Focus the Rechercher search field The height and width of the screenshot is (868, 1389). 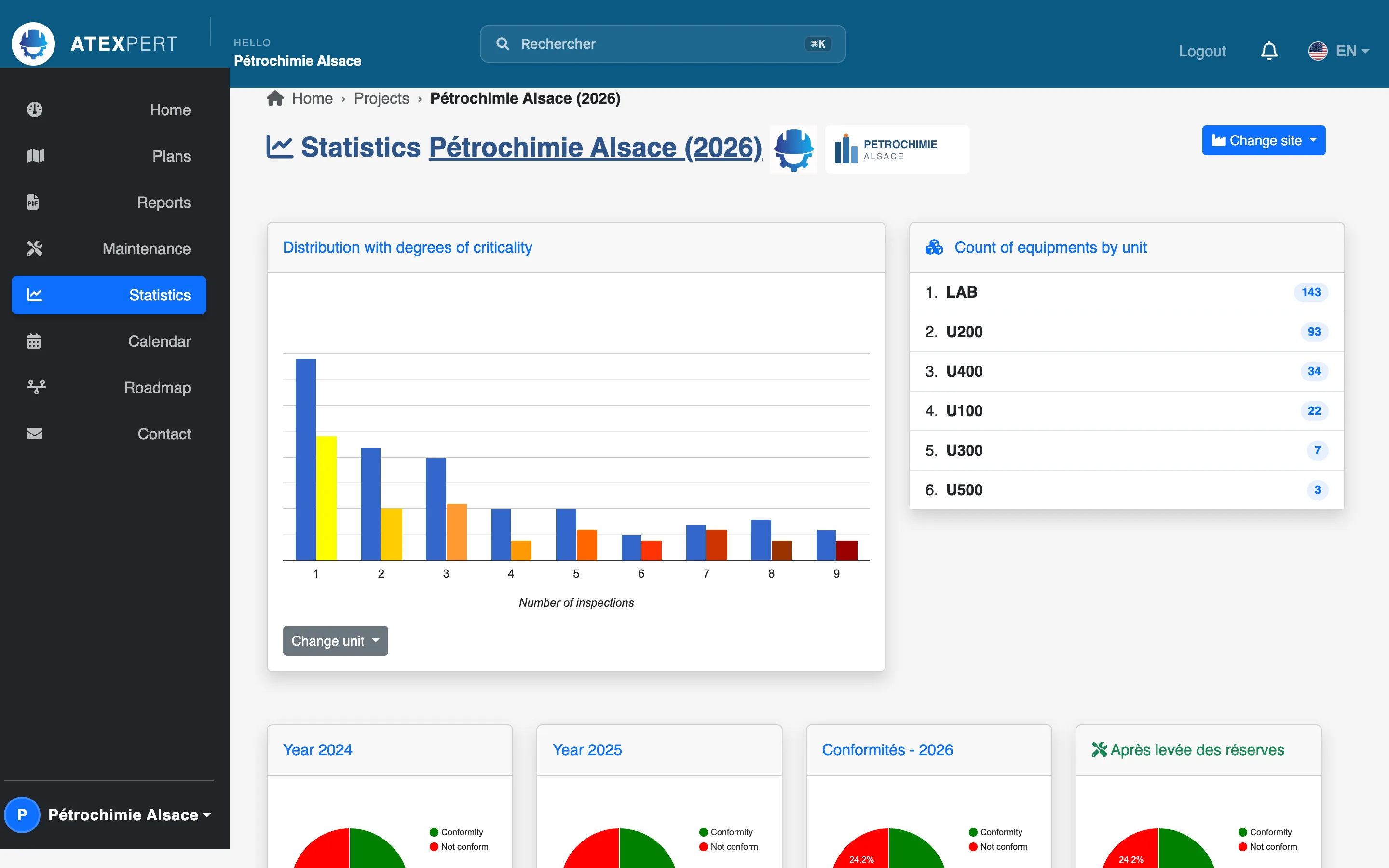coord(663,43)
